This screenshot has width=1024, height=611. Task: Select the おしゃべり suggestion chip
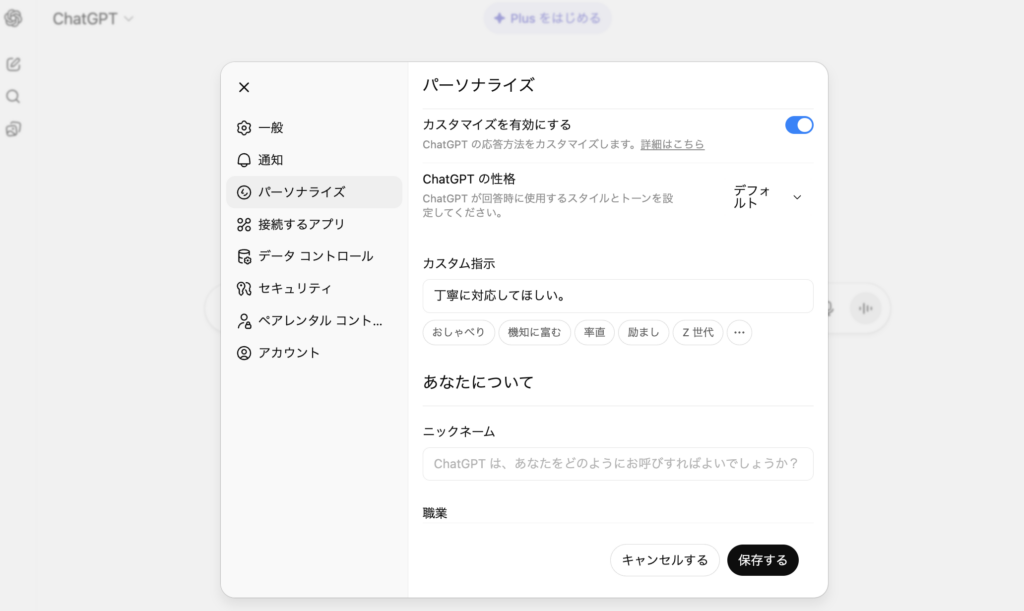coord(459,333)
